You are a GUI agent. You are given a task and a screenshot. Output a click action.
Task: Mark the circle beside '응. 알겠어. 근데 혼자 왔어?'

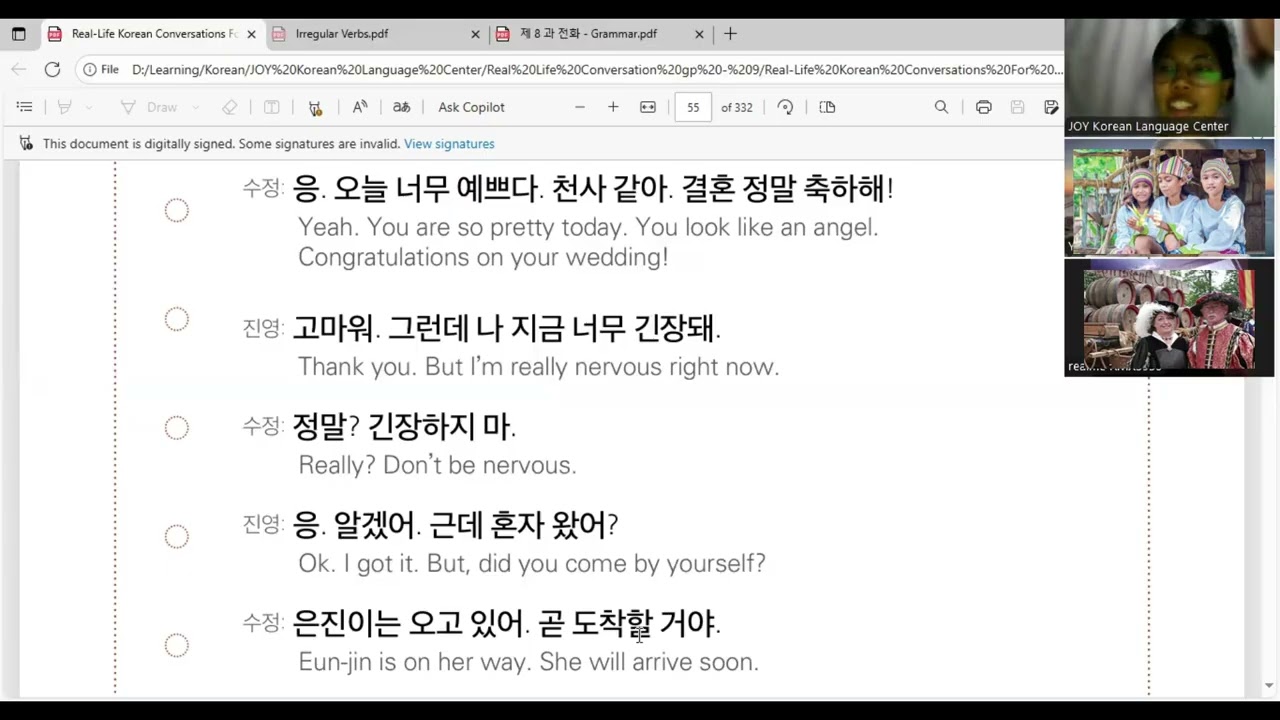[176, 537]
